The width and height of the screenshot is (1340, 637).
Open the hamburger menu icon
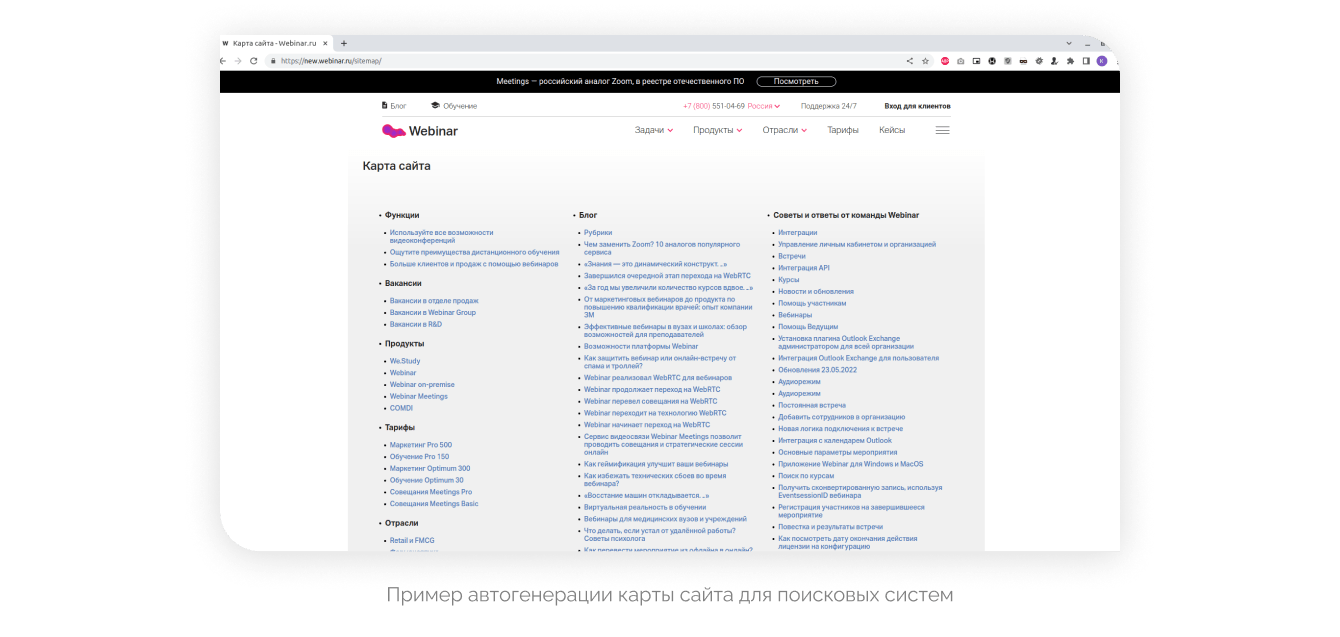coord(942,130)
